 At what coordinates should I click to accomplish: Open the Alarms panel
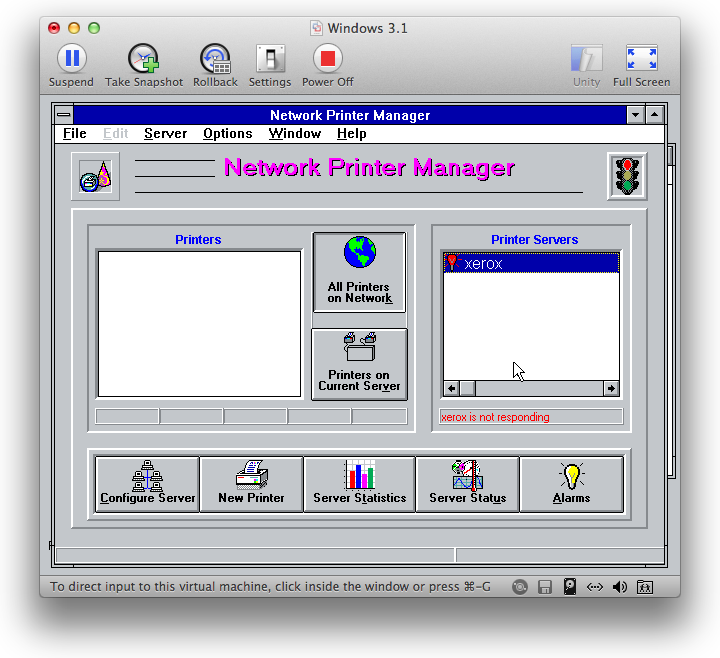[572, 484]
